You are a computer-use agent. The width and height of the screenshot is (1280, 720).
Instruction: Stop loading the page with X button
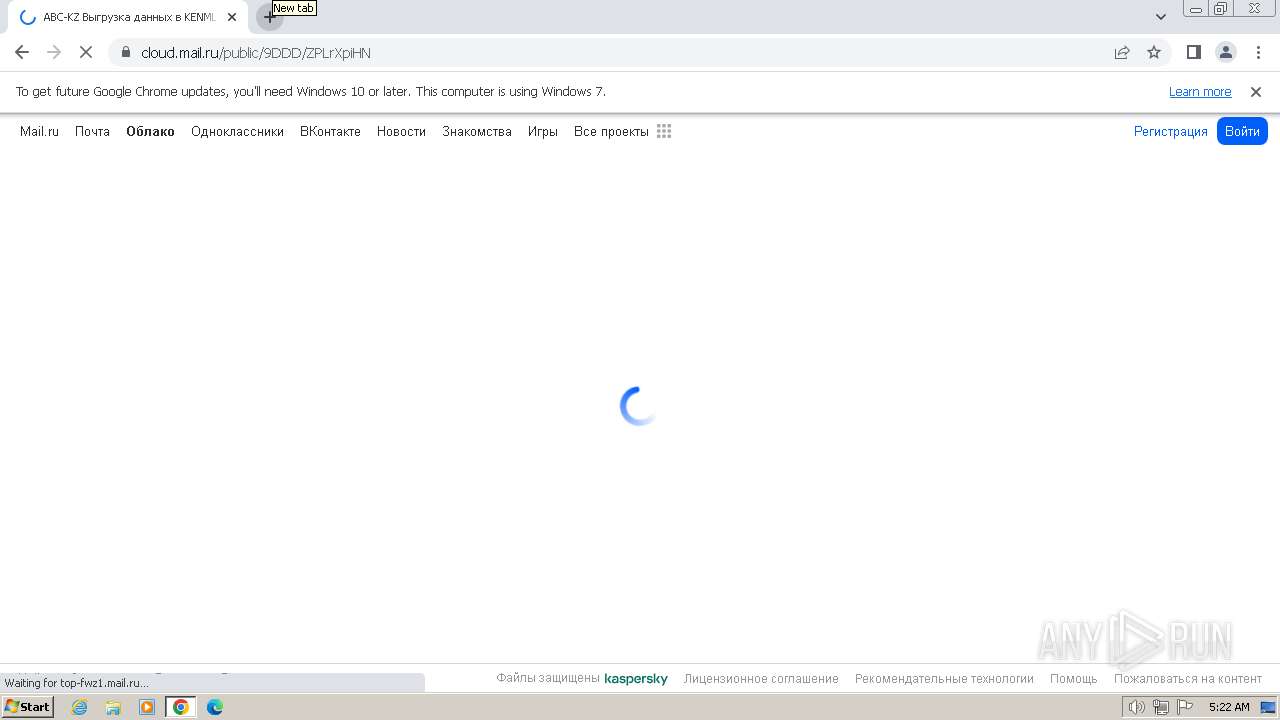point(86,52)
